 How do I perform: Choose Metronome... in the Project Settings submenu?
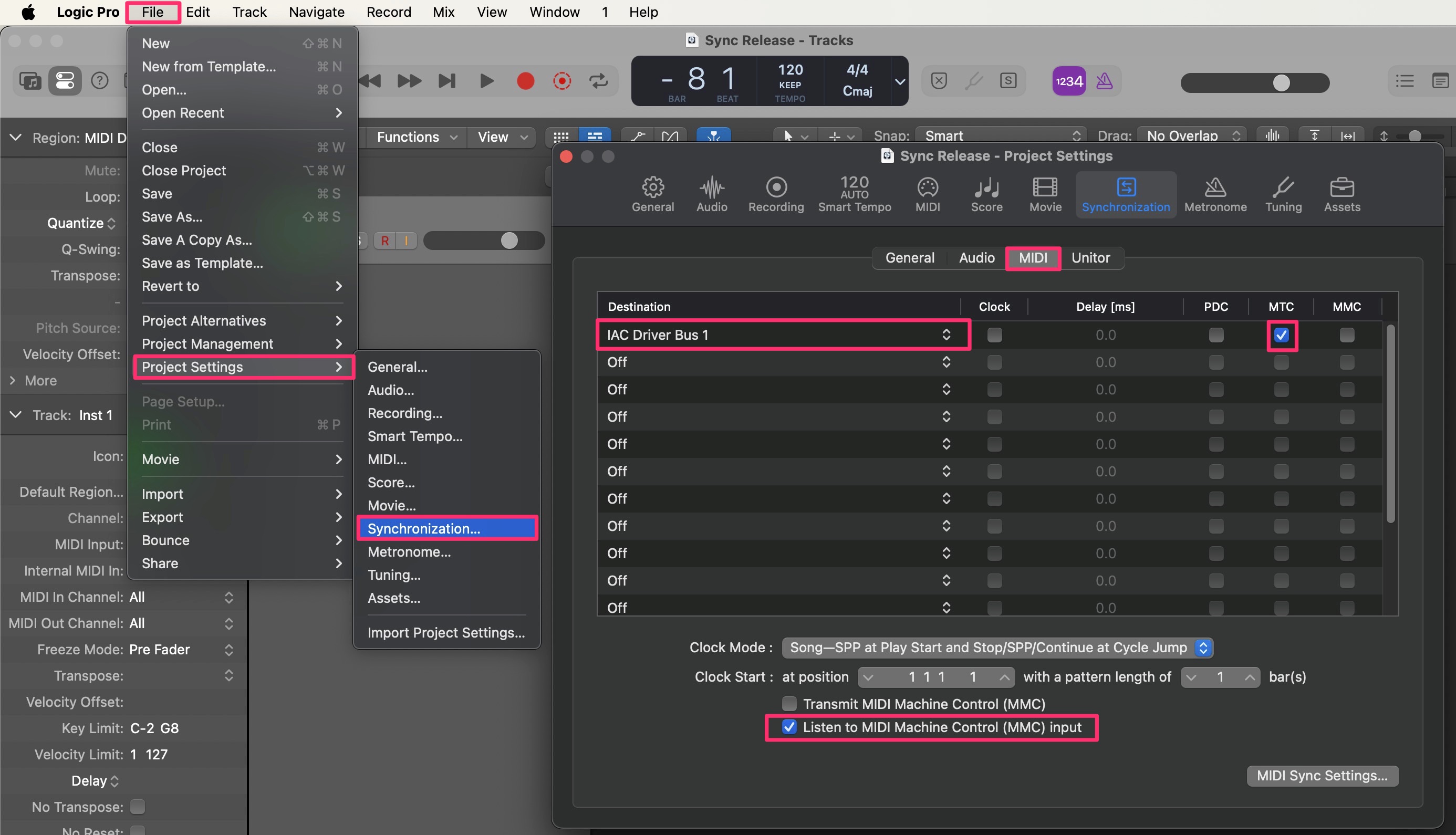[x=409, y=552]
